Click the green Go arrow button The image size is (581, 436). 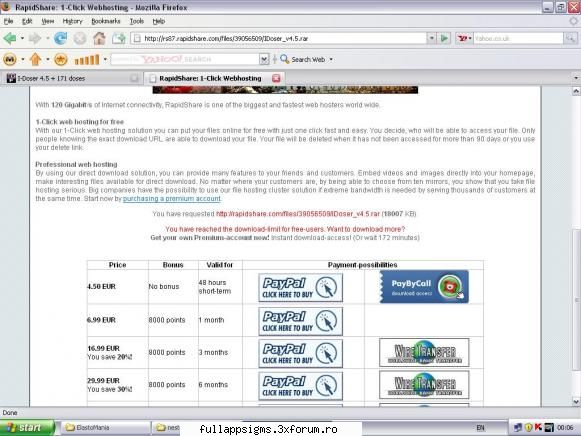coord(444,38)
